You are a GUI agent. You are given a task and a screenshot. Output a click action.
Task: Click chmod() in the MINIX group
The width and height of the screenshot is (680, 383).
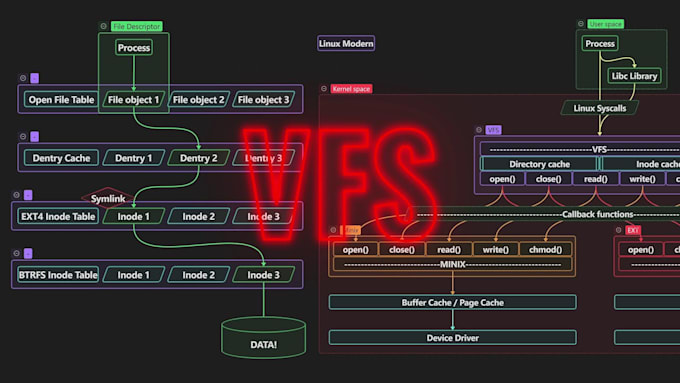tap(546, 249)
